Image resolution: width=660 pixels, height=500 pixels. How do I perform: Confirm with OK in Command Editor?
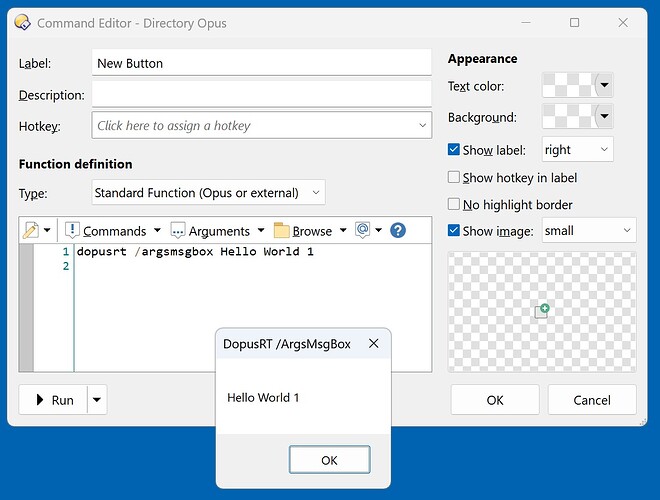coord(495,399)
